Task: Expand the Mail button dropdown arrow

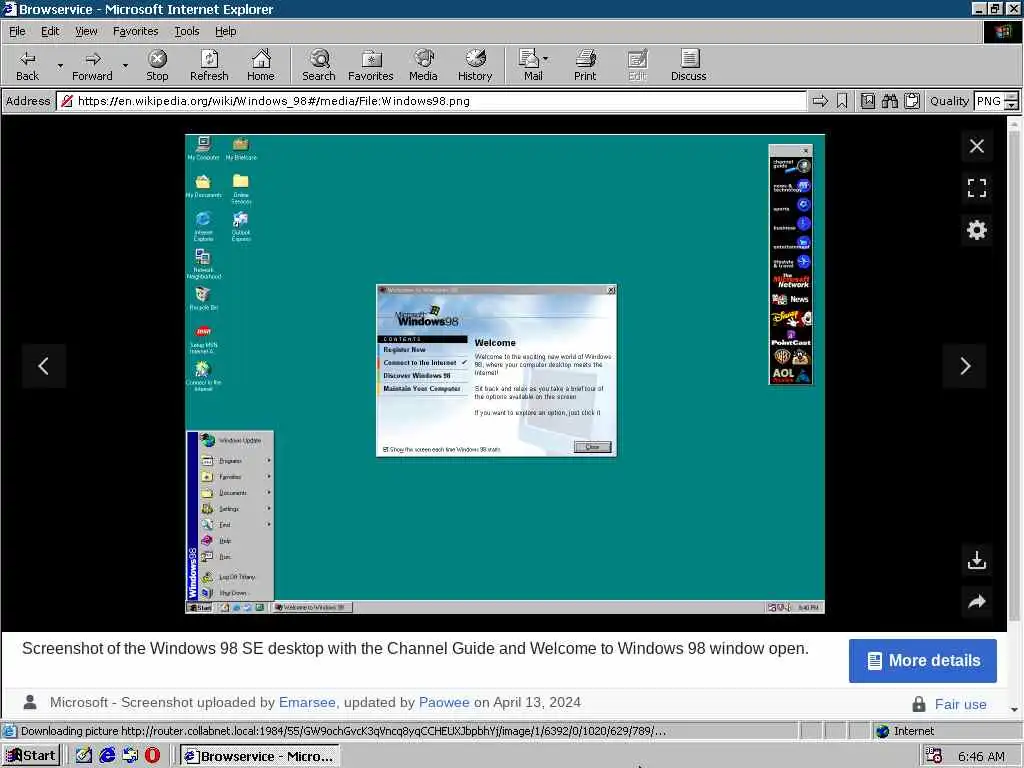Action: pyautogui.click(x=546, y=59)
